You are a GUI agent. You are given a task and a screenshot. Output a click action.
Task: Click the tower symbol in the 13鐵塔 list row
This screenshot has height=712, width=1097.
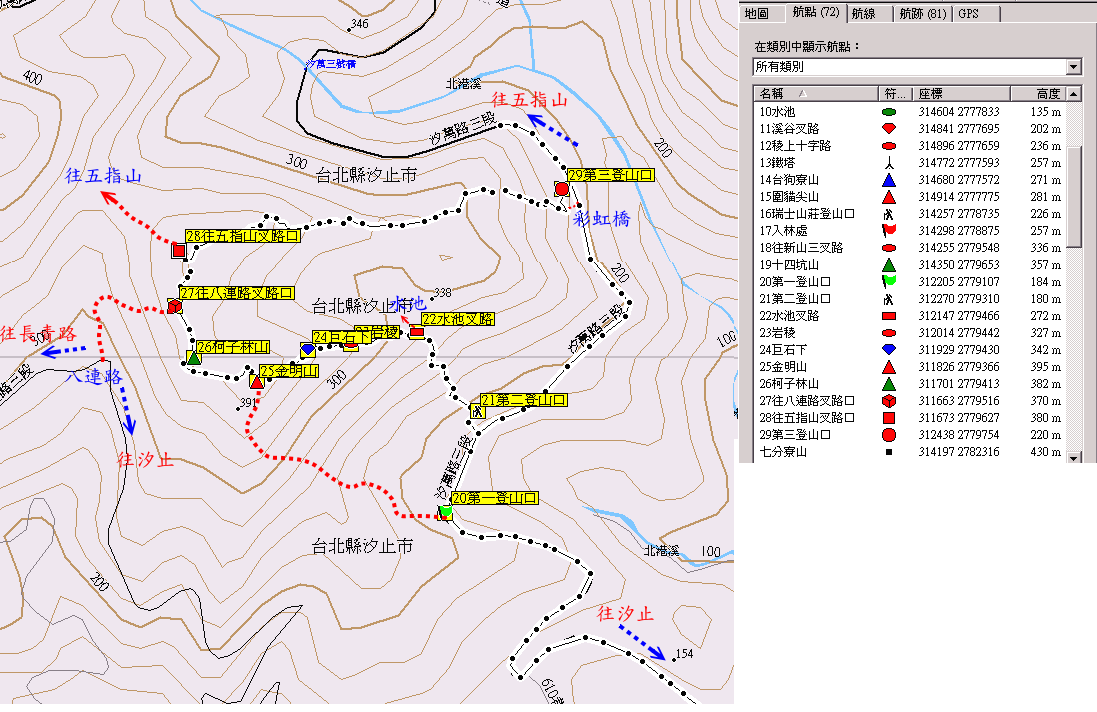[888, 163]
